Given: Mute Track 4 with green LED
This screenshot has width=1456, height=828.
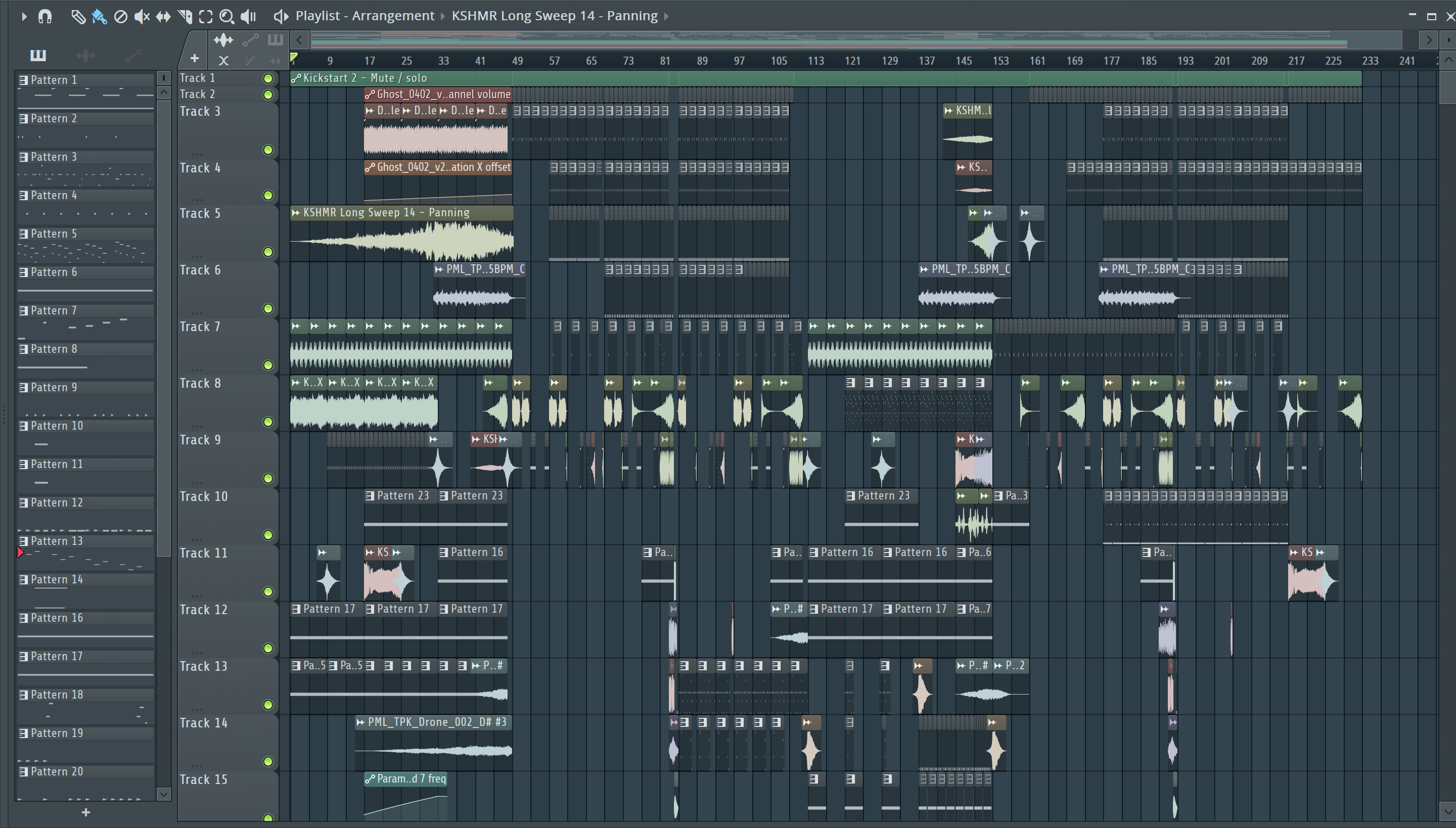Looking at the screenshot, I should point(268,195).
